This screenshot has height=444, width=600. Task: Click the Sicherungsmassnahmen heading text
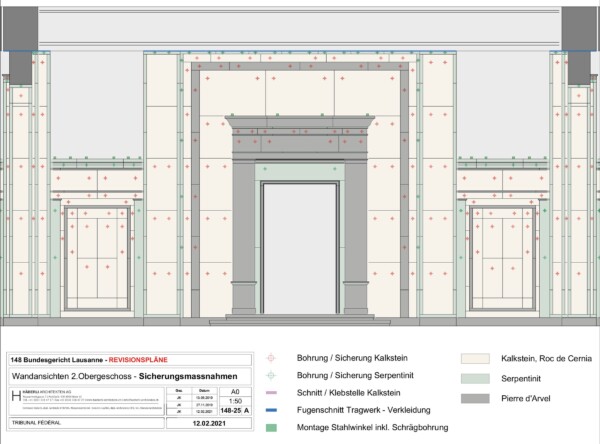pyautogui.click(x=183, y=375)
